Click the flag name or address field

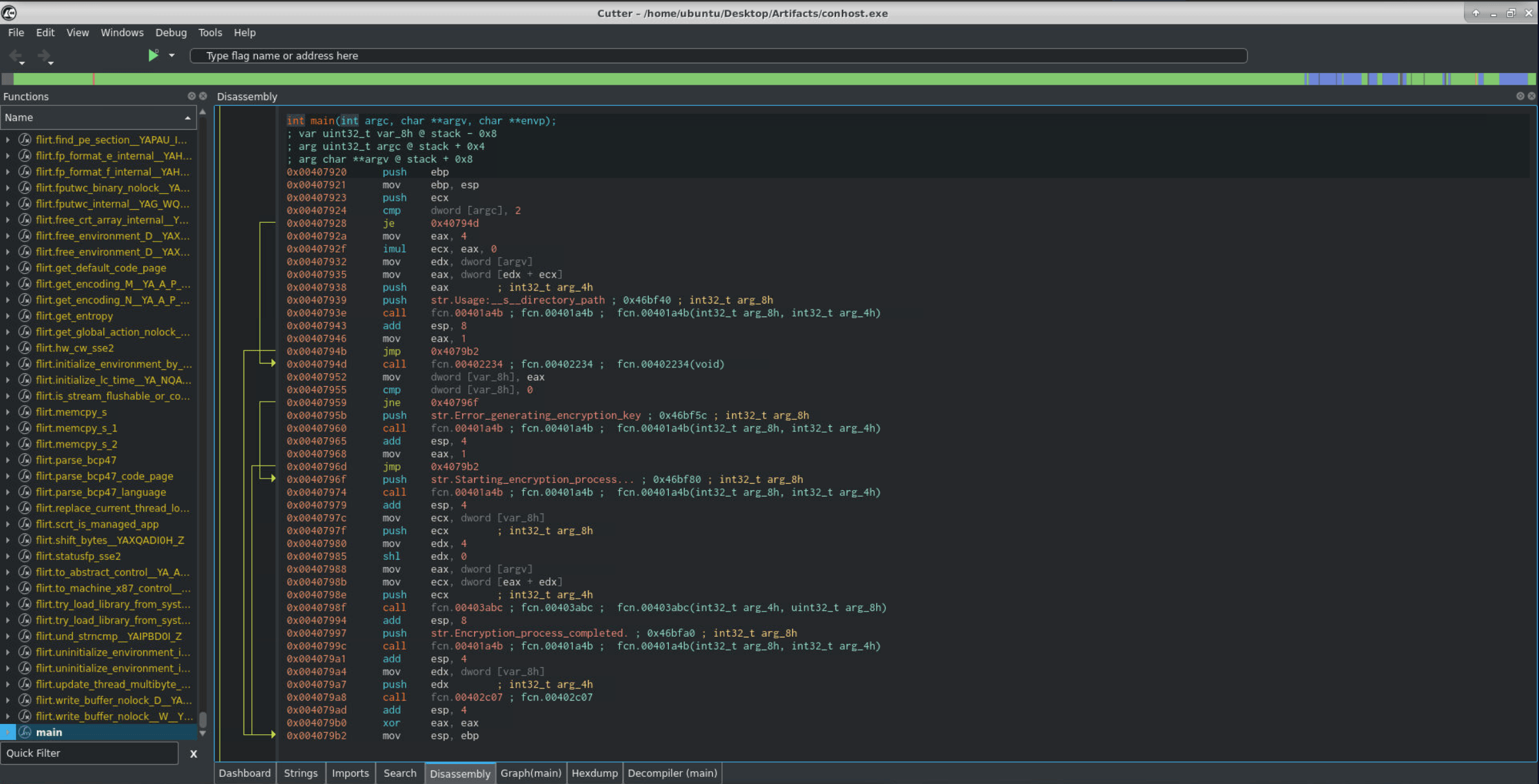tap(717, 56)
